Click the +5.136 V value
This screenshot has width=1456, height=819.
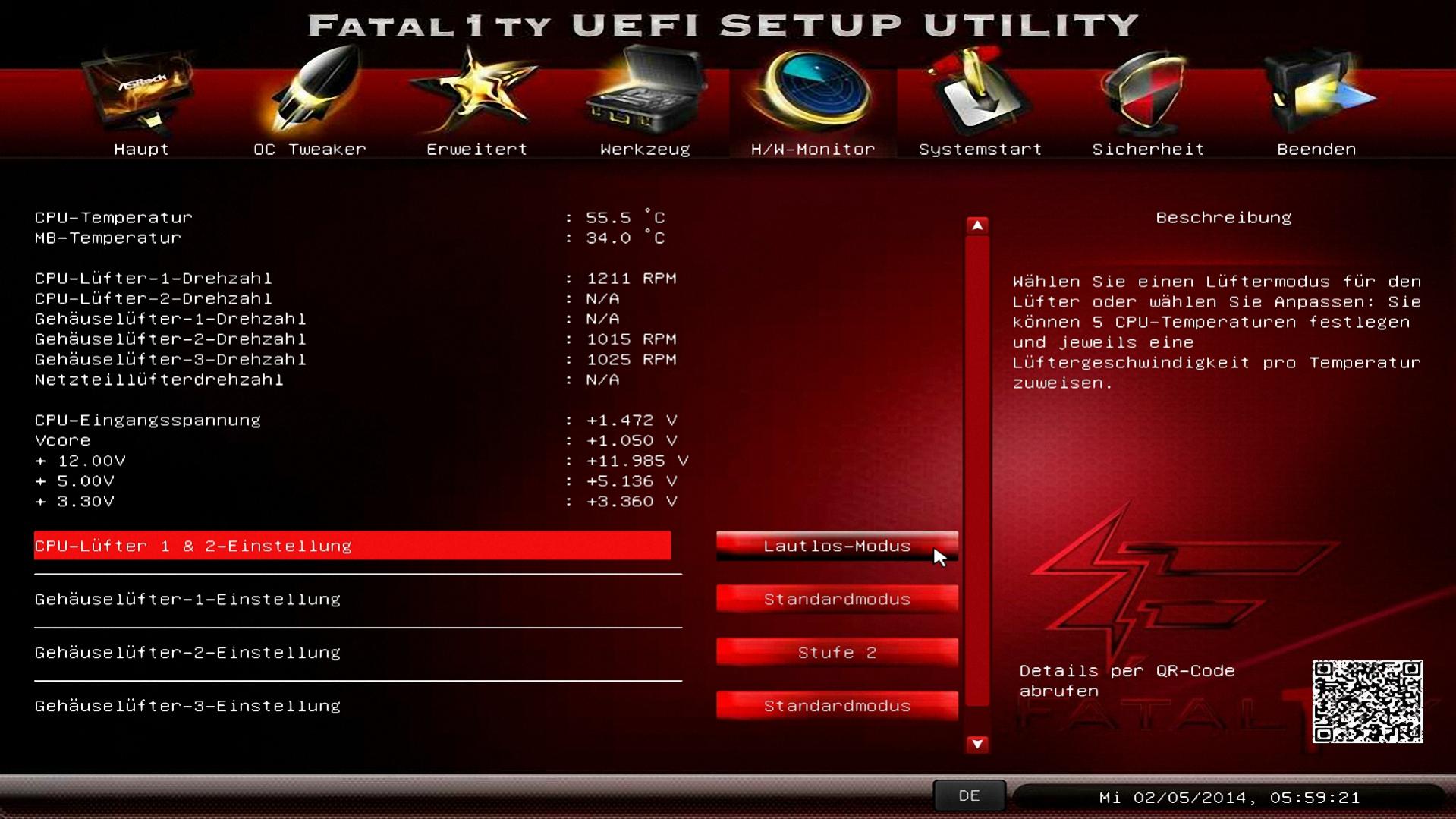tap(631, 481)
